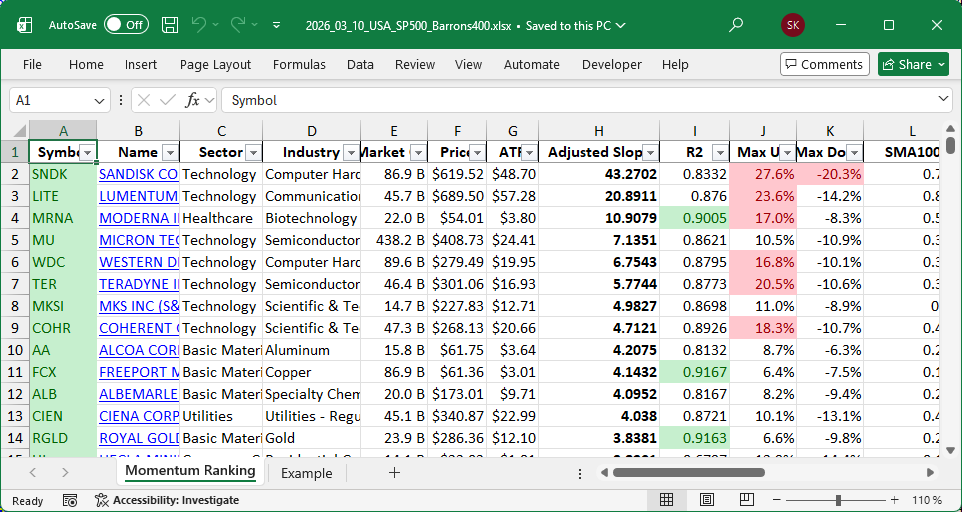Click the Undo arrow icon
The width and height of the screenshot is (962, 512).
(x=199, y=25)
